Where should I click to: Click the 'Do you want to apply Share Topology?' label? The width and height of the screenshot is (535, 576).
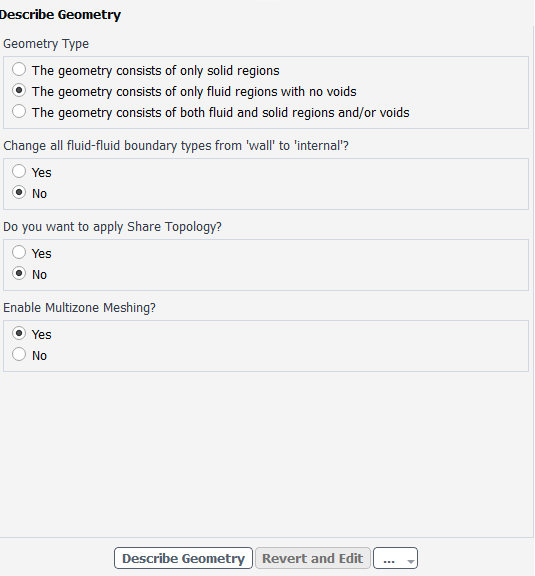tap(112, 227)
